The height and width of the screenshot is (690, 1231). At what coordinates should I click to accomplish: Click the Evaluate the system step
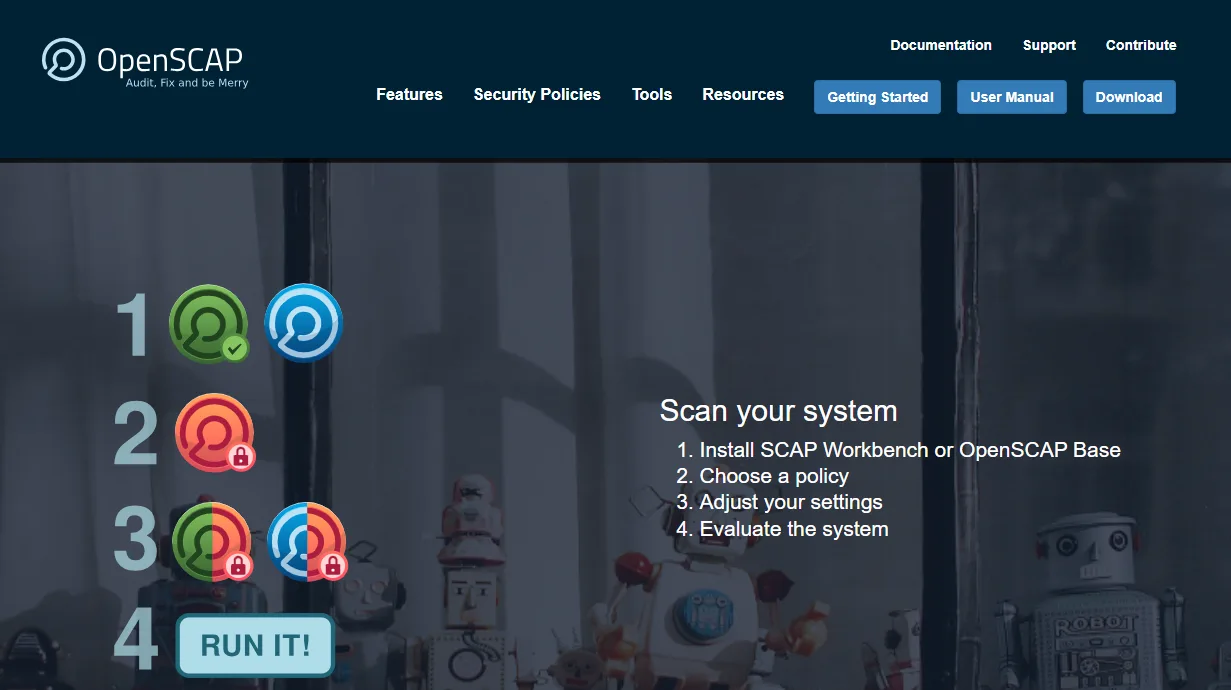click(794, 529)
